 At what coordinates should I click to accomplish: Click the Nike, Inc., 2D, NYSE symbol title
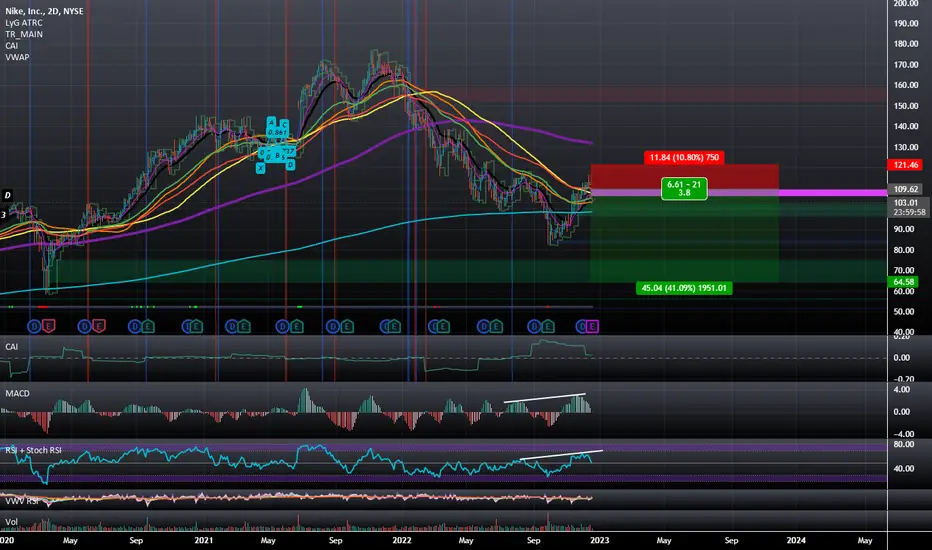click(x=44, y=11)
